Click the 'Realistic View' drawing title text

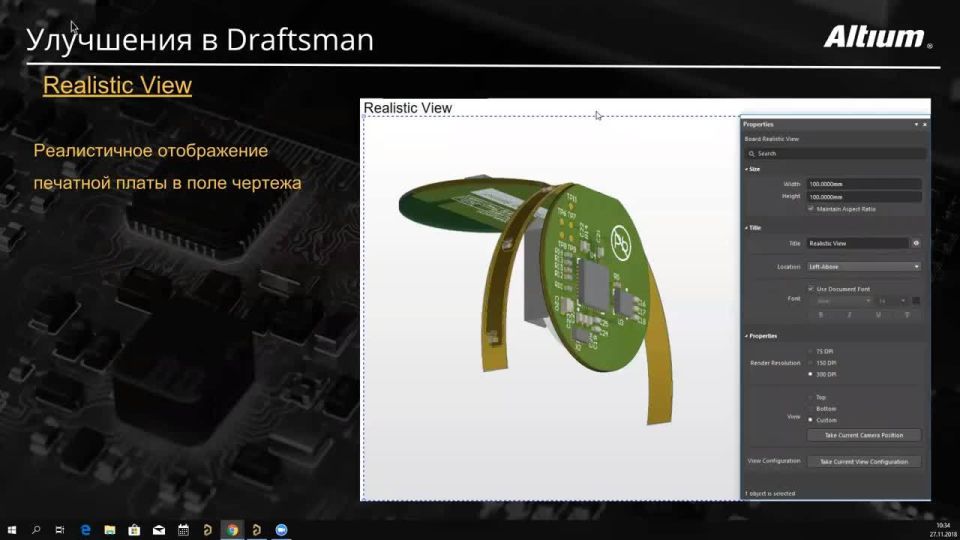point(408,108)
